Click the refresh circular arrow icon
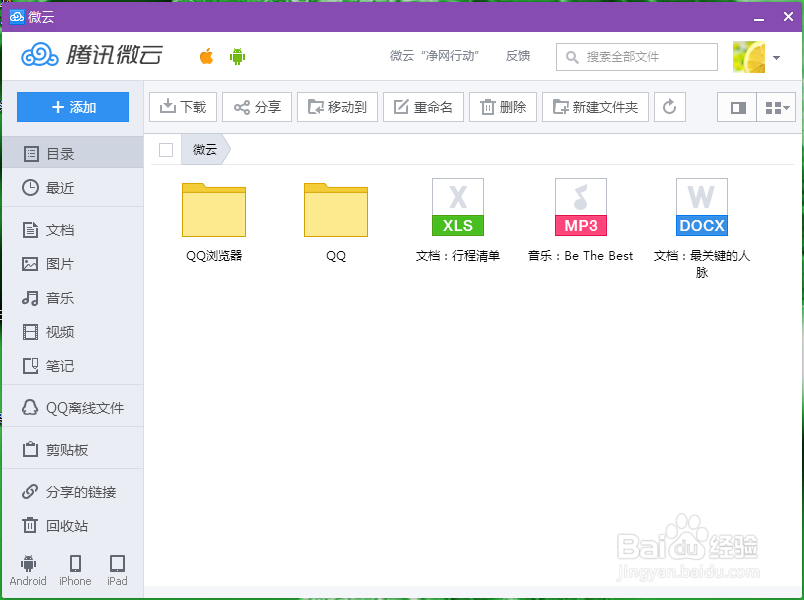Screen dimensions: 804x600 coord(670,107)
